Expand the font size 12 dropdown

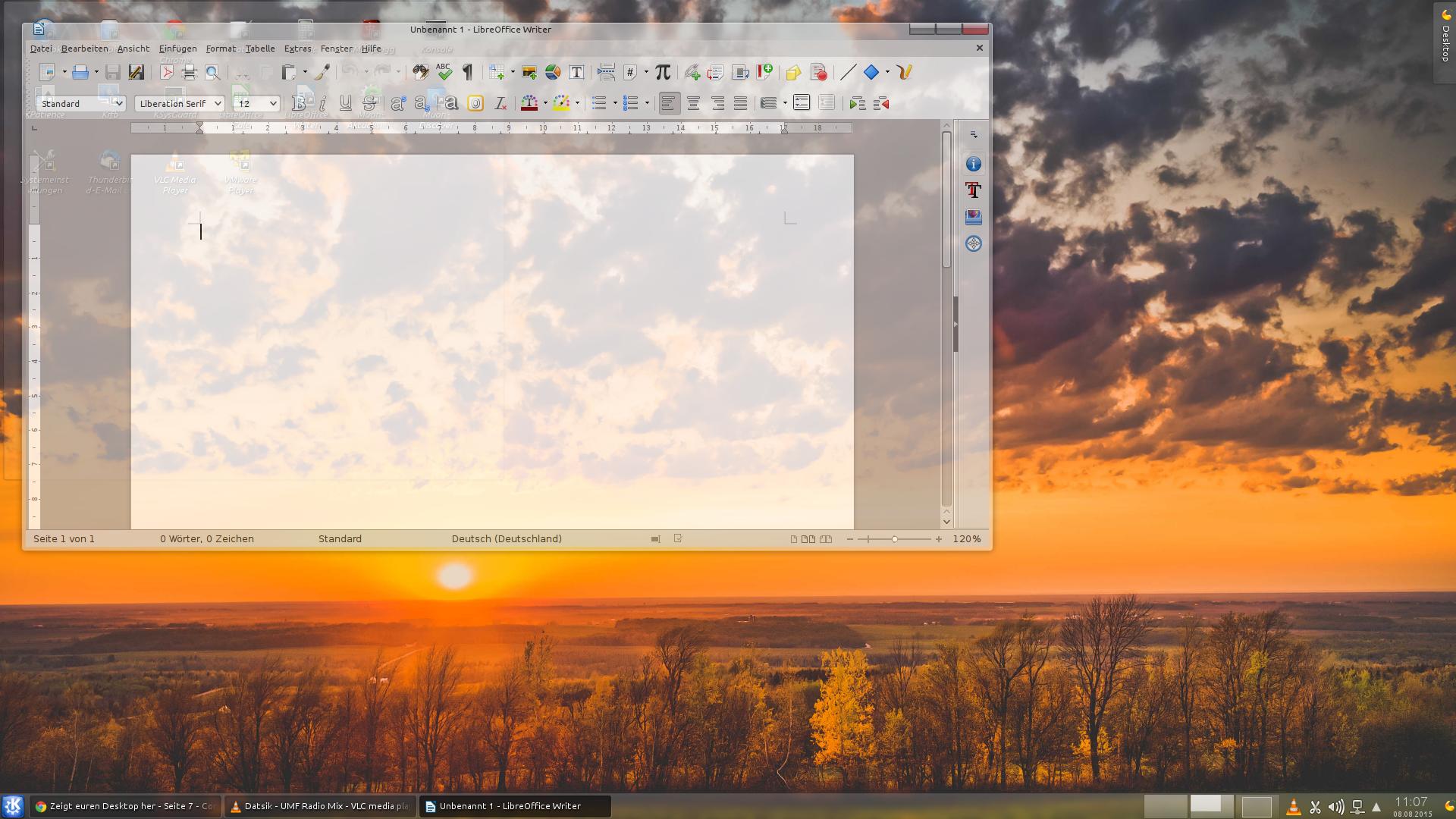[273, 104]
